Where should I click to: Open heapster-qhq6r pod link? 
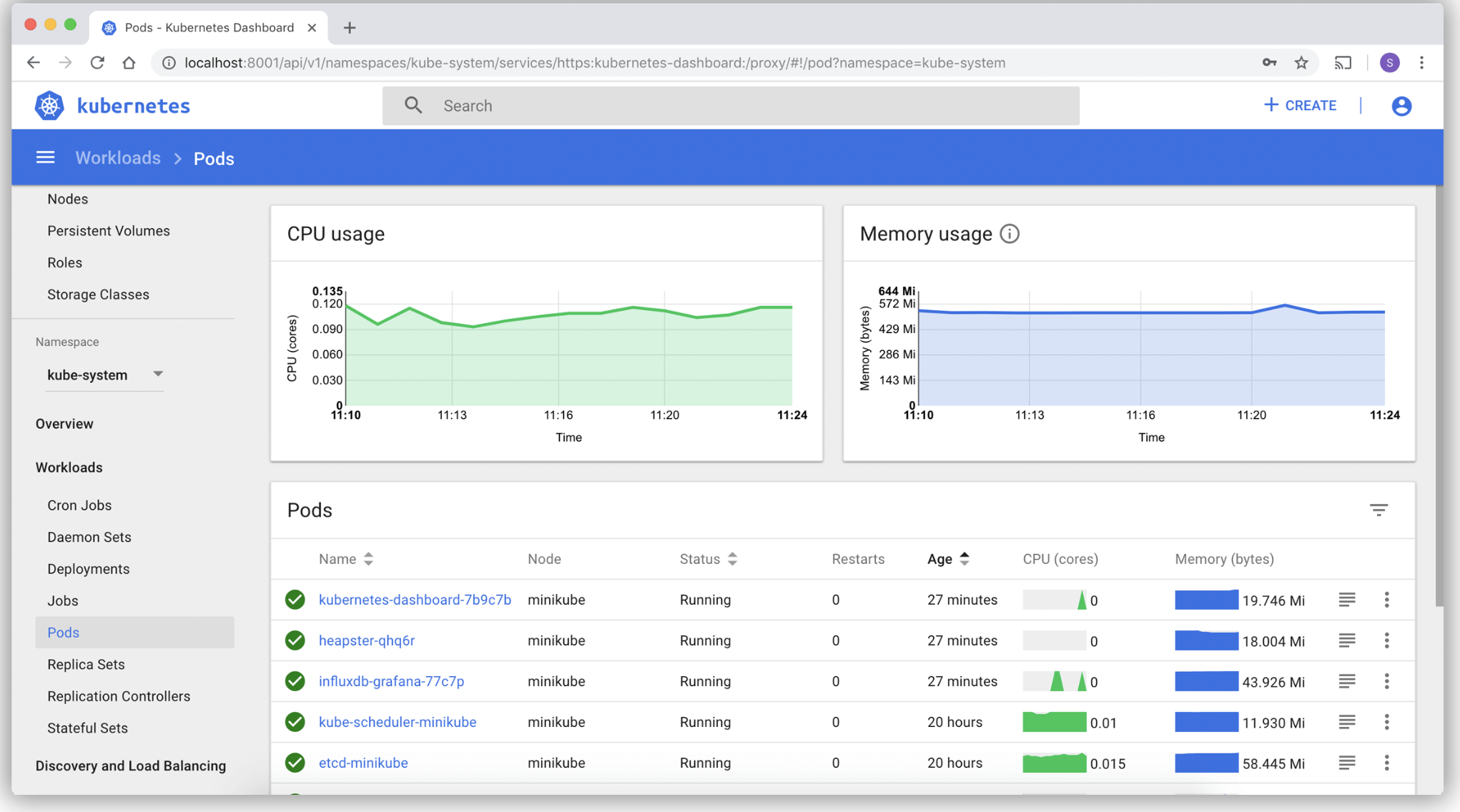coord(367,640)
